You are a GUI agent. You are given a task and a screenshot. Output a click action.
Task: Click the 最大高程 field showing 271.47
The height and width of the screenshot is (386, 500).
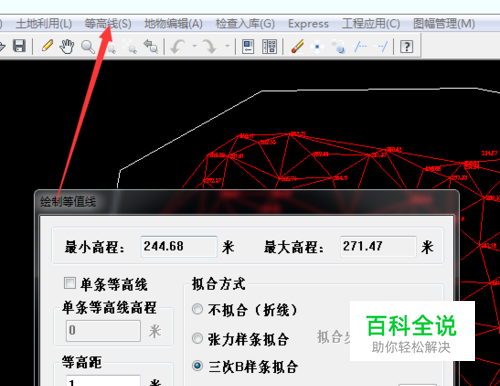378,247
